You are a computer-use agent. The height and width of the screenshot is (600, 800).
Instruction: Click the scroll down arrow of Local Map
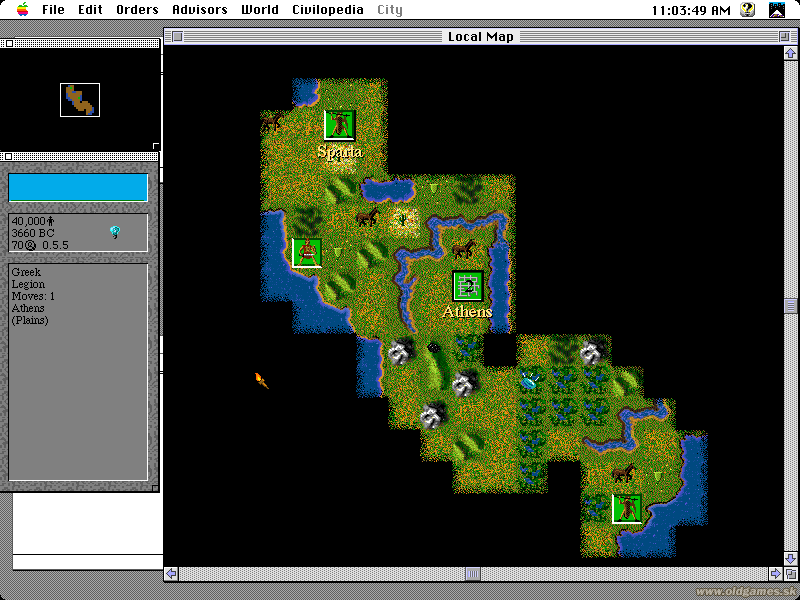coord(790,558)
